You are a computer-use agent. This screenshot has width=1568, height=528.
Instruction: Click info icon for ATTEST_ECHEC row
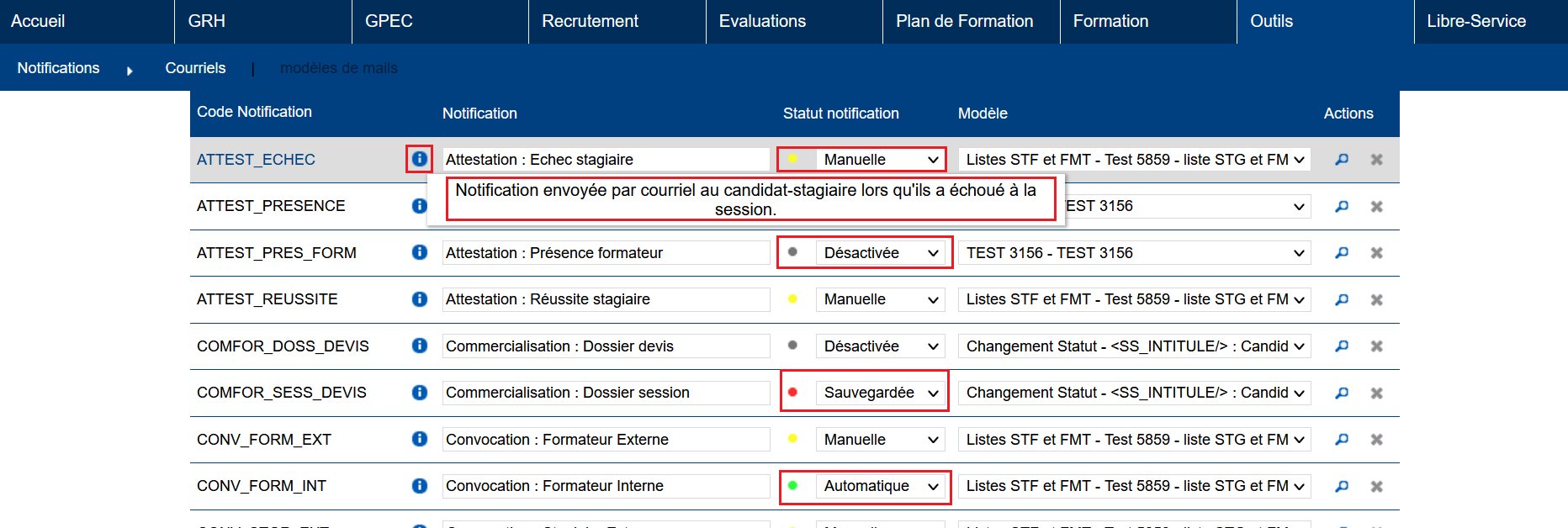pos(419,159)
